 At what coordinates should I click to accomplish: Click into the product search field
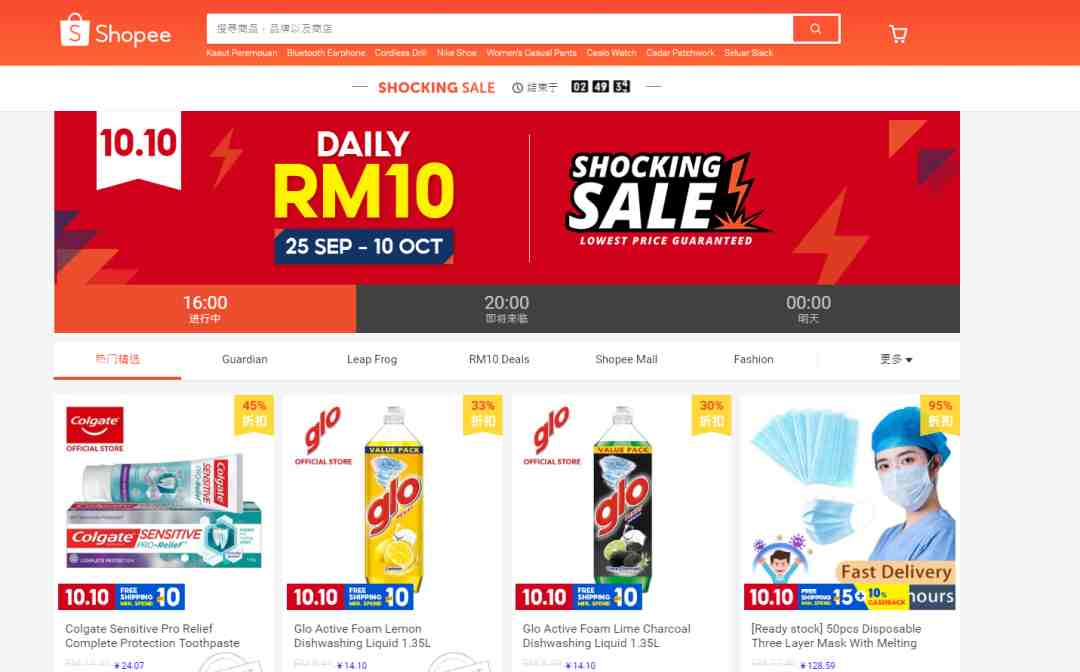click(x=500, y=29)
